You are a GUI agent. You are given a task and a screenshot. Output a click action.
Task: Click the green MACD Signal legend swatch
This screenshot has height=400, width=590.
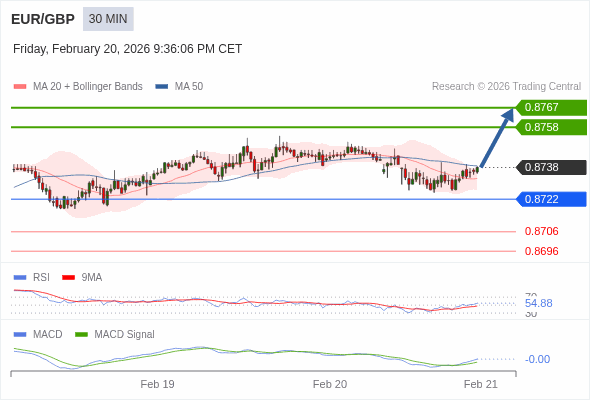click(81, 335)
